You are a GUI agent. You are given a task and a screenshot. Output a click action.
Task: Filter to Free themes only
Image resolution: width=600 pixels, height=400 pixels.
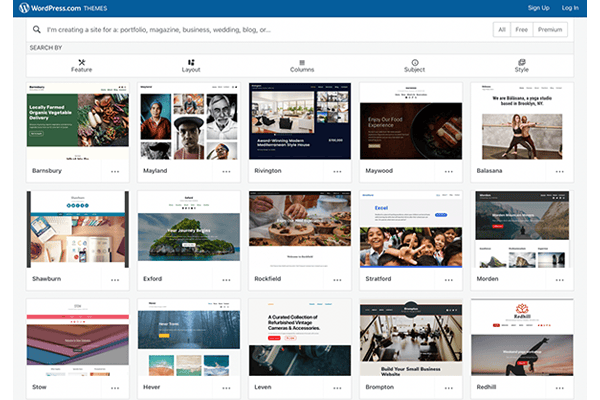coord(521,29)
